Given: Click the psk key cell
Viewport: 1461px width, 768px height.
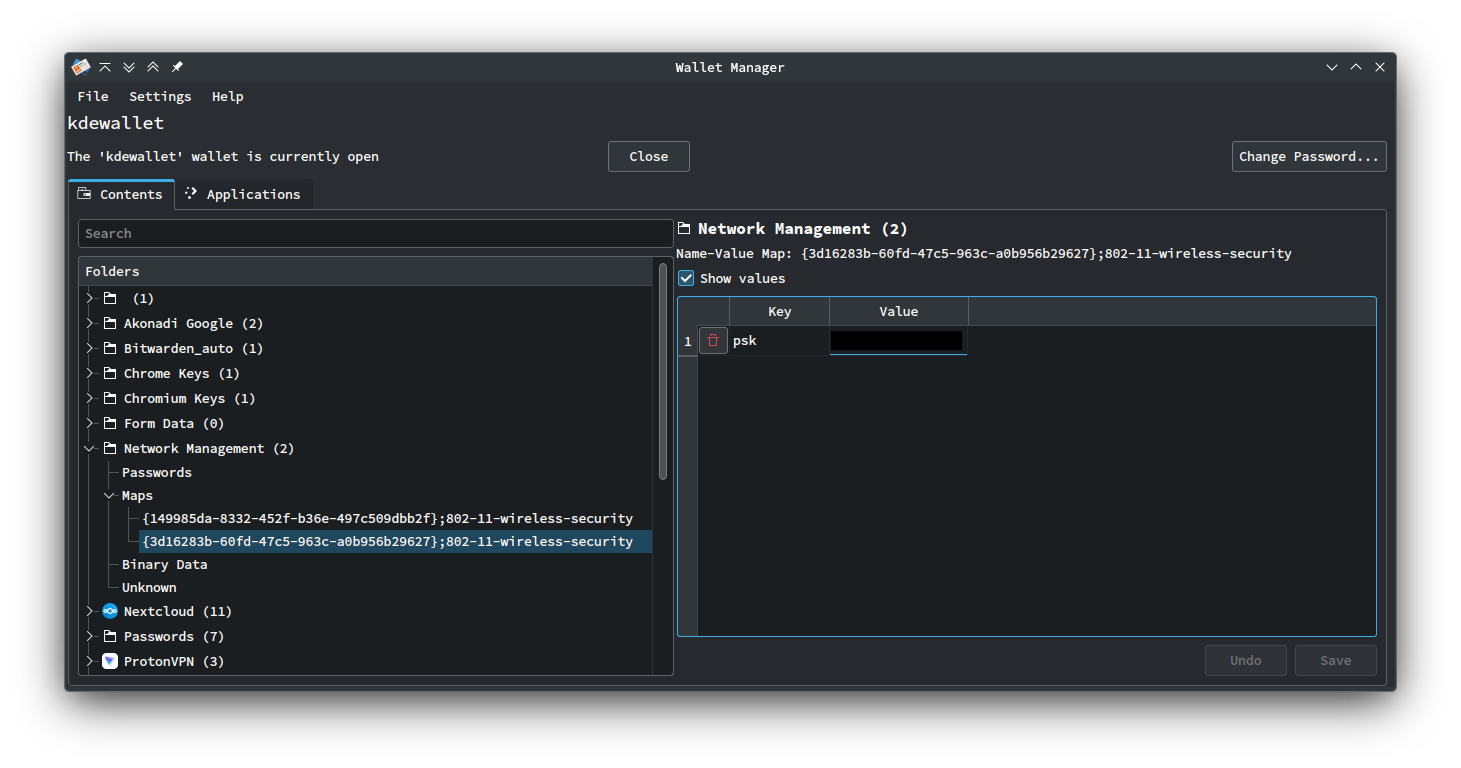Looking at the screenshot, I should [x=779, y=341].
